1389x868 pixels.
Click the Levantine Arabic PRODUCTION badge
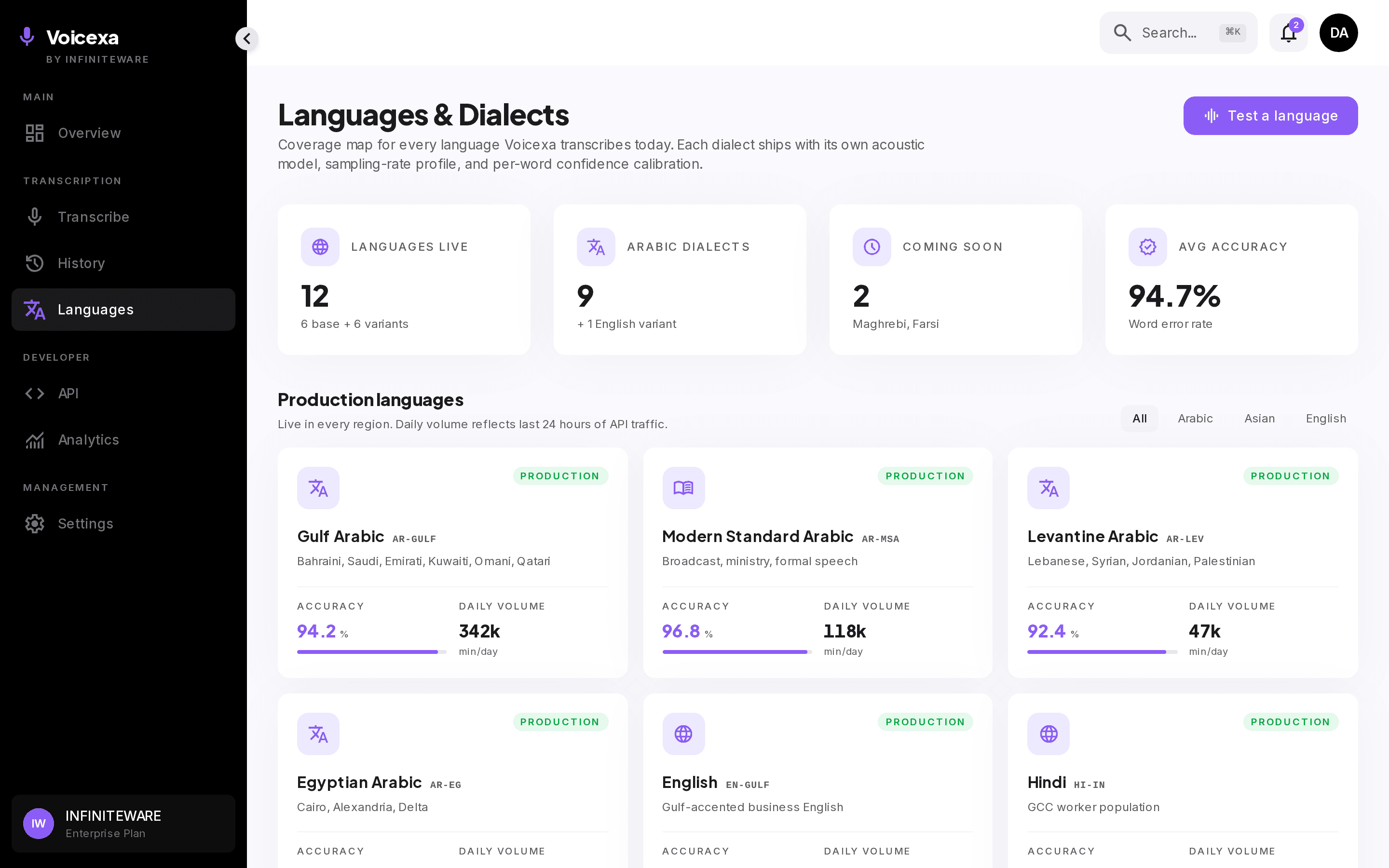click(x=1290, y=476)
